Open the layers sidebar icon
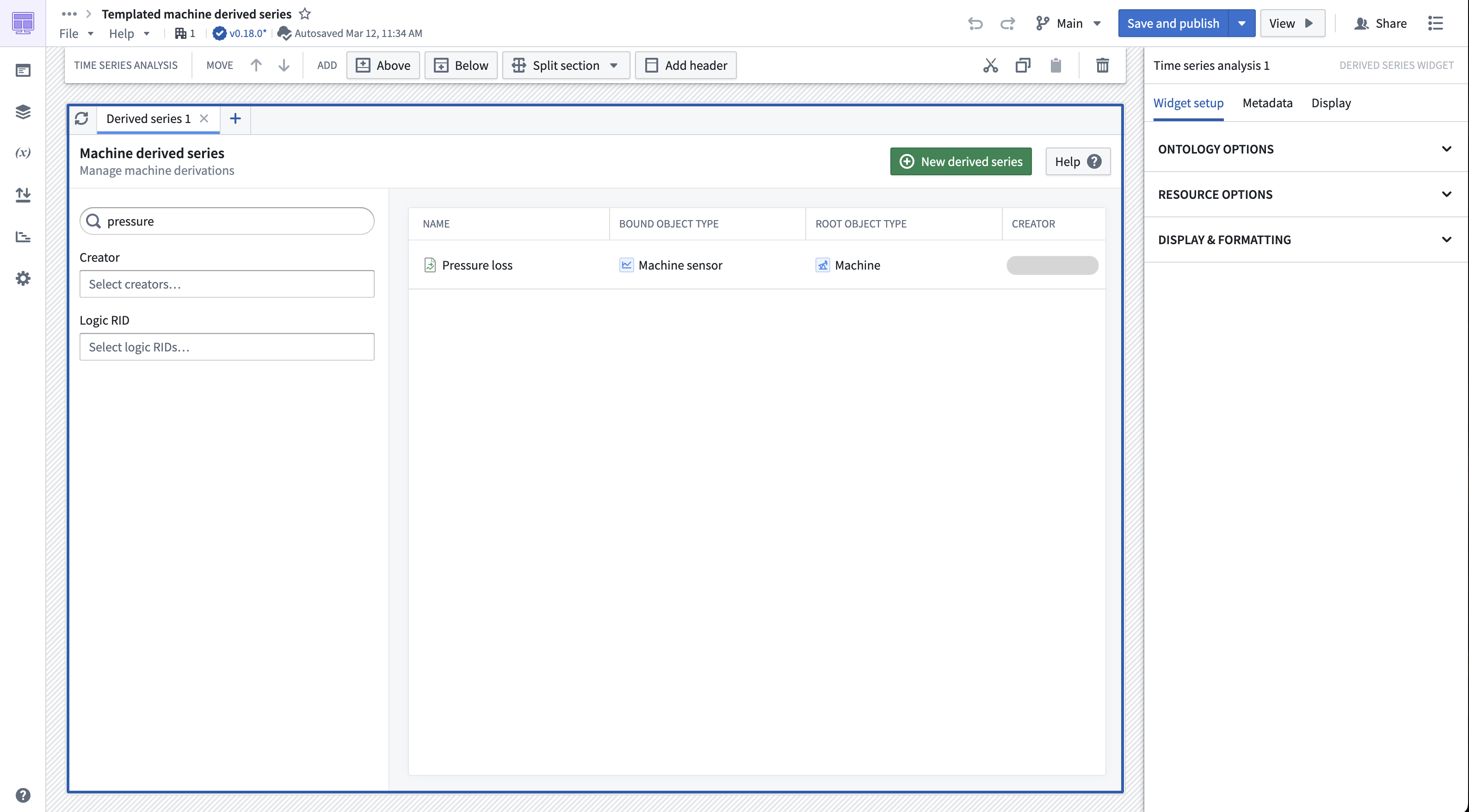1469x812 pixels. tap(23, 112)
